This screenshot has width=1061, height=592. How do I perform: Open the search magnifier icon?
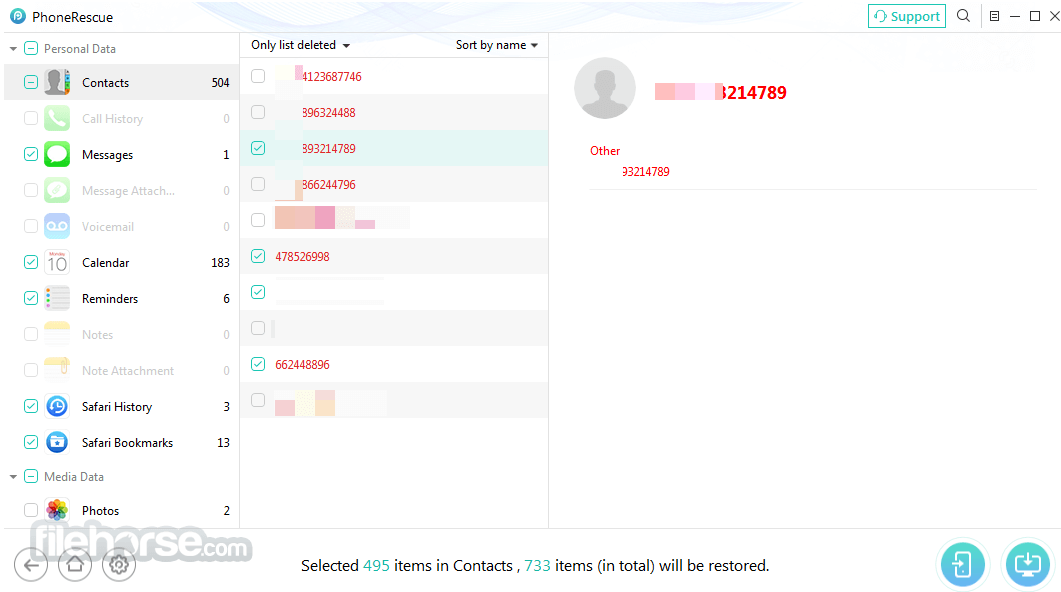point(964,16)
